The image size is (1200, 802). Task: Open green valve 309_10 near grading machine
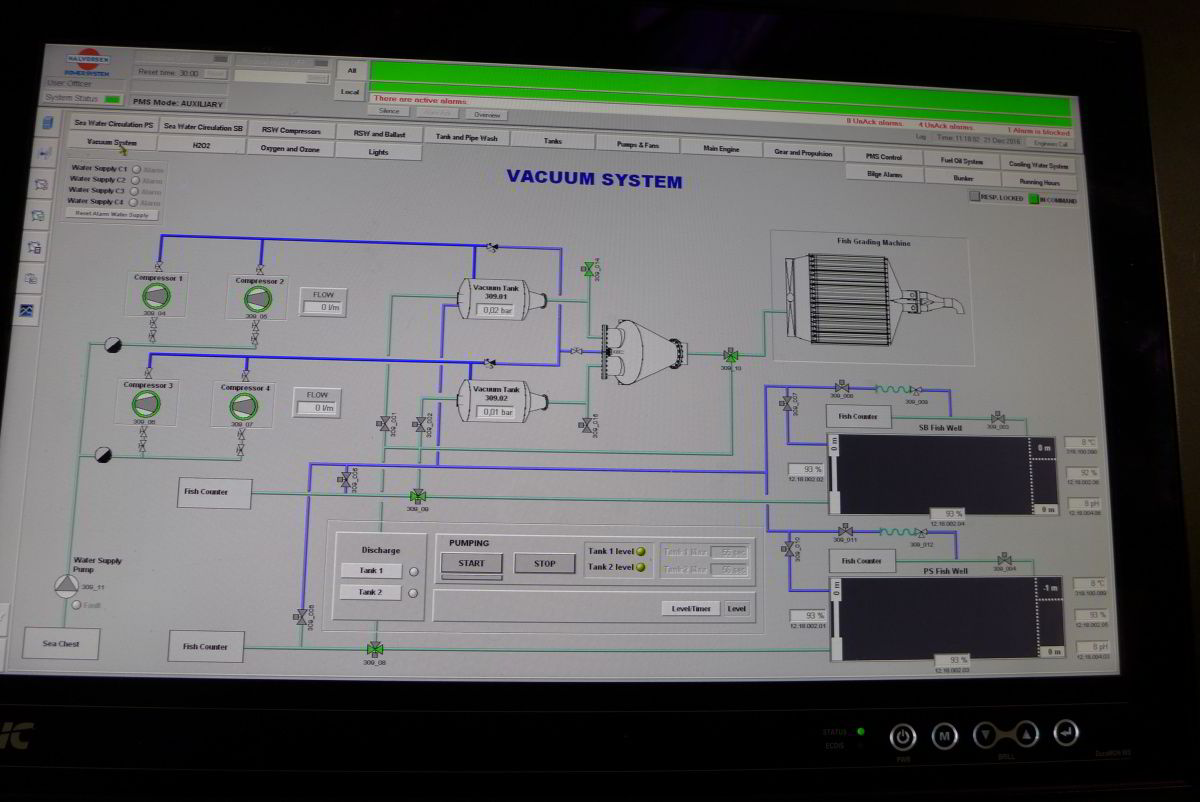point(731,355)
